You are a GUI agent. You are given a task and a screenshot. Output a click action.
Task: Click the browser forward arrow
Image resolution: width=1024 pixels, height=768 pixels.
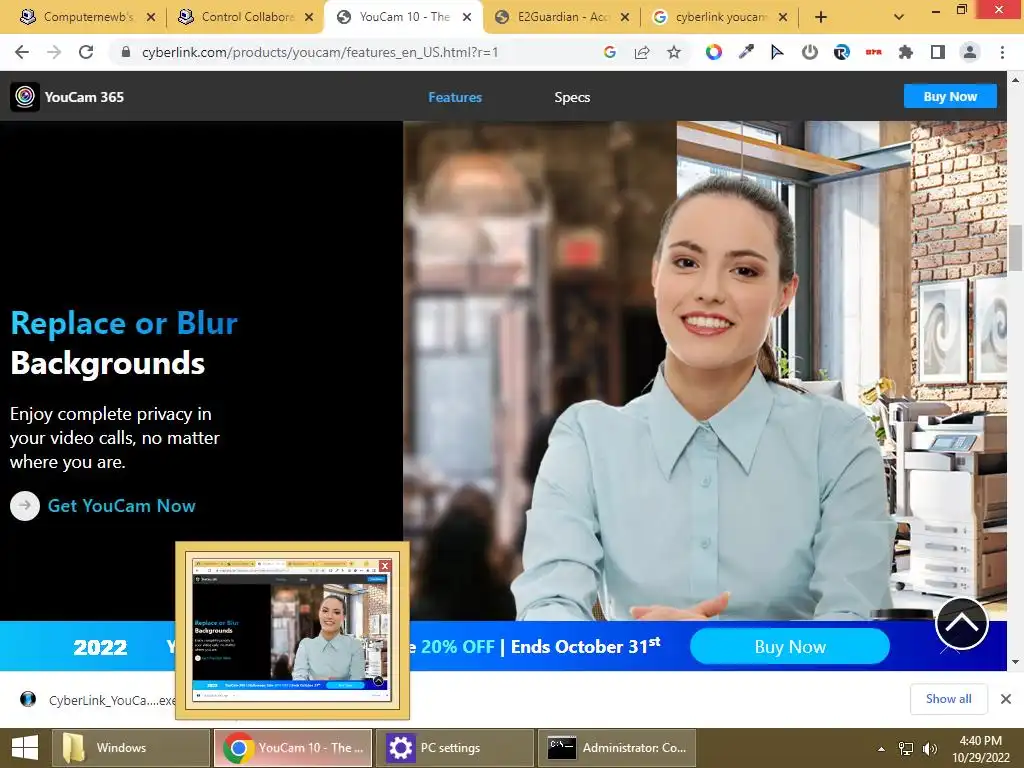pos(54,52)
